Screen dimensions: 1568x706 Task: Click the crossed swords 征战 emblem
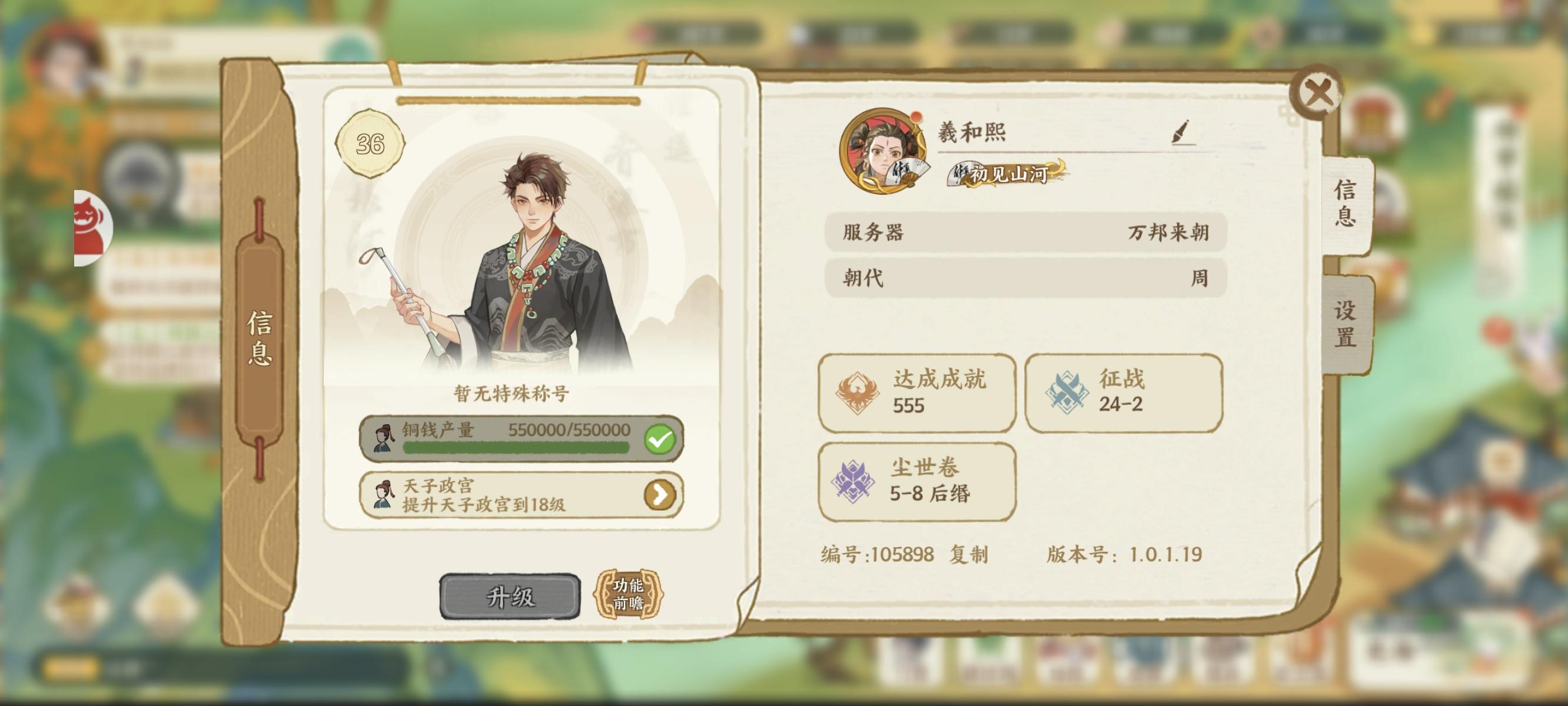pos(1066,392)
